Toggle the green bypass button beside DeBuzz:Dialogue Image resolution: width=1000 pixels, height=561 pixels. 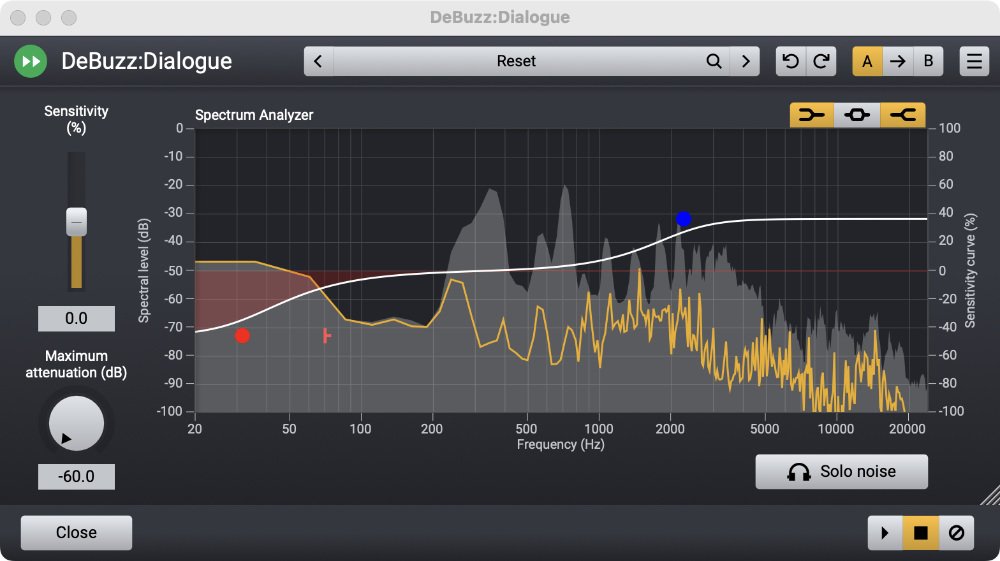(x=31, y=61)
